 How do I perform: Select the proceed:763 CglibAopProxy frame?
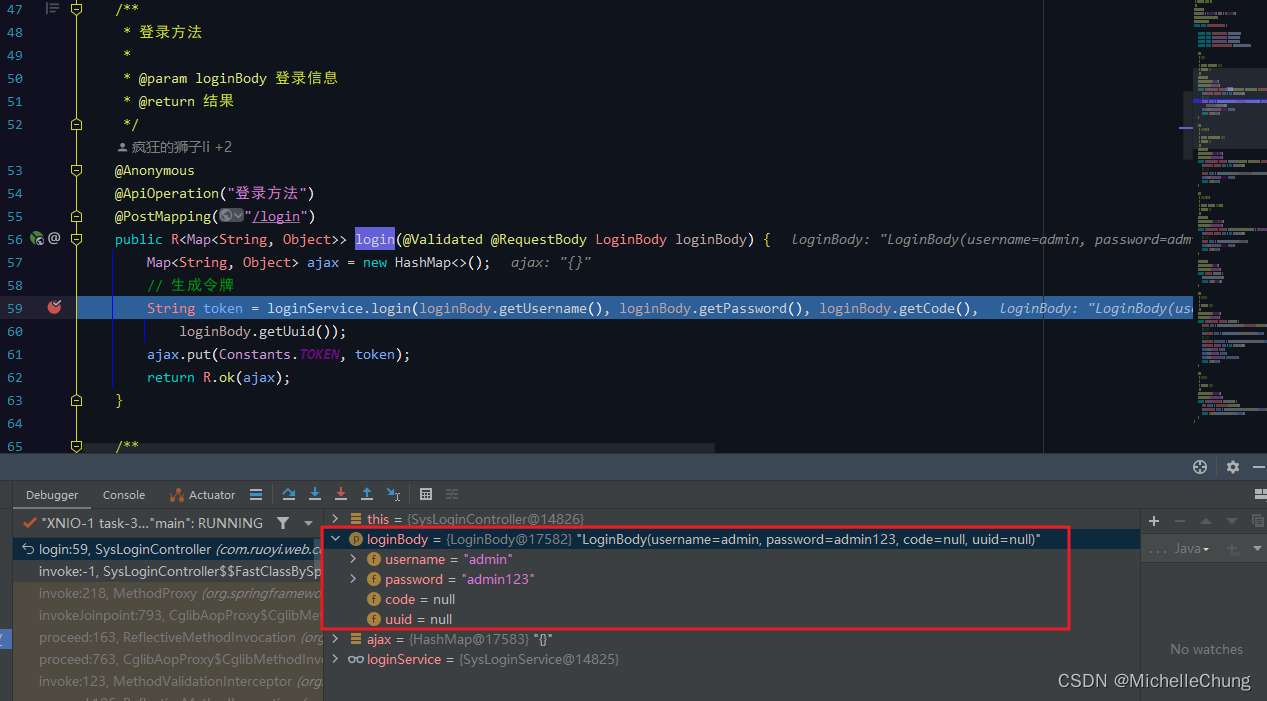click(168, 659)
